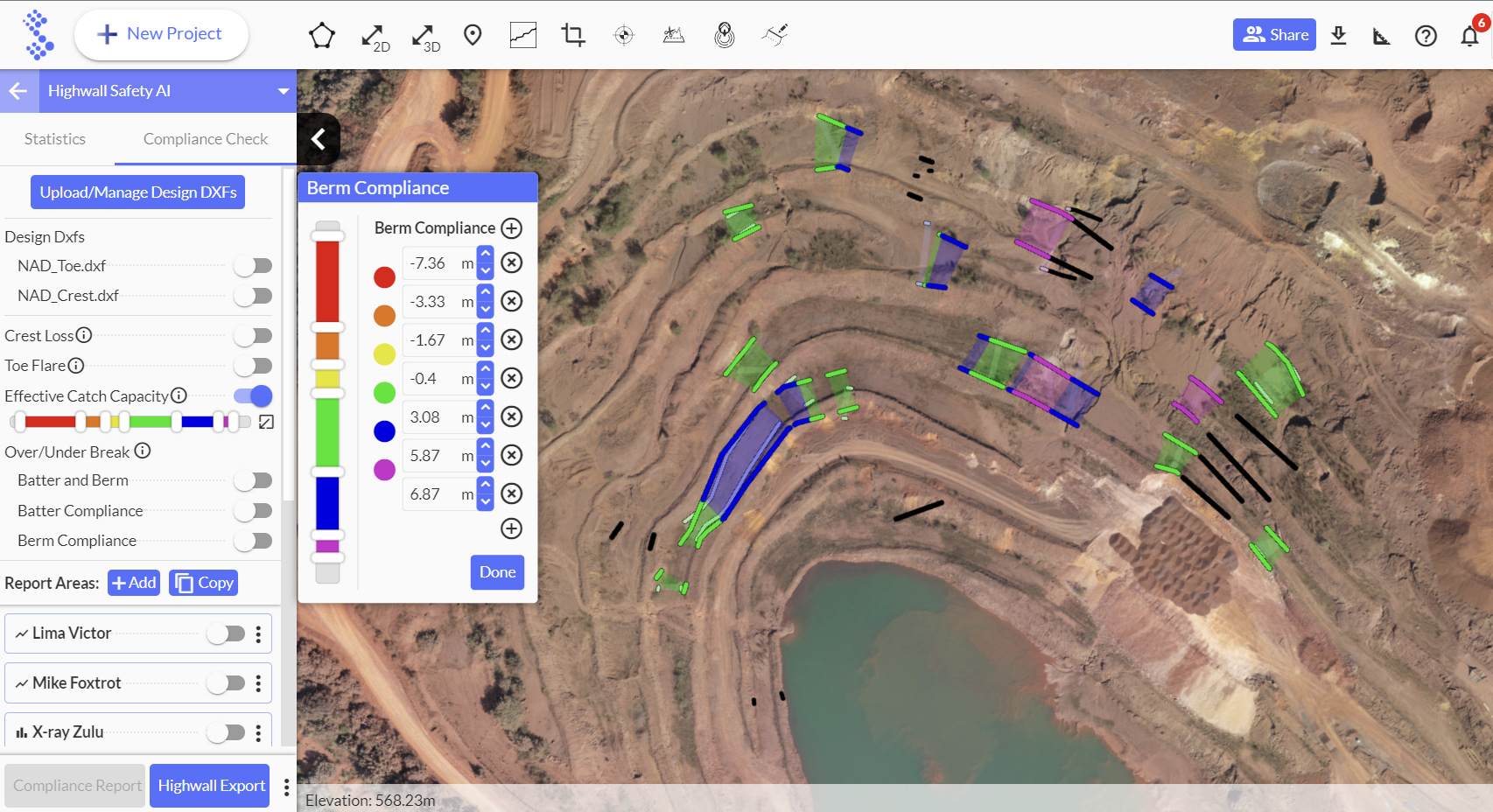Click the red color swatch in legend

click(x=384, y=277)
